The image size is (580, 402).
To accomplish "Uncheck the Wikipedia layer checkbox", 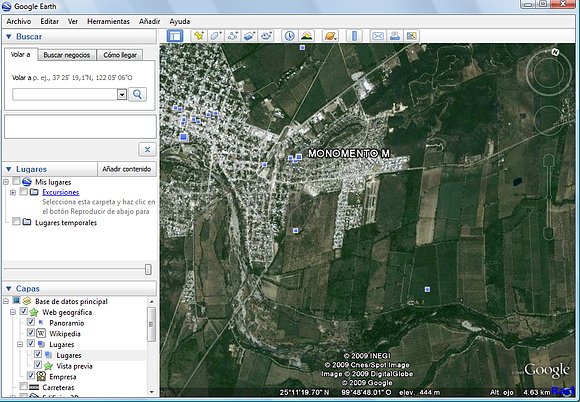I will 31,333.
